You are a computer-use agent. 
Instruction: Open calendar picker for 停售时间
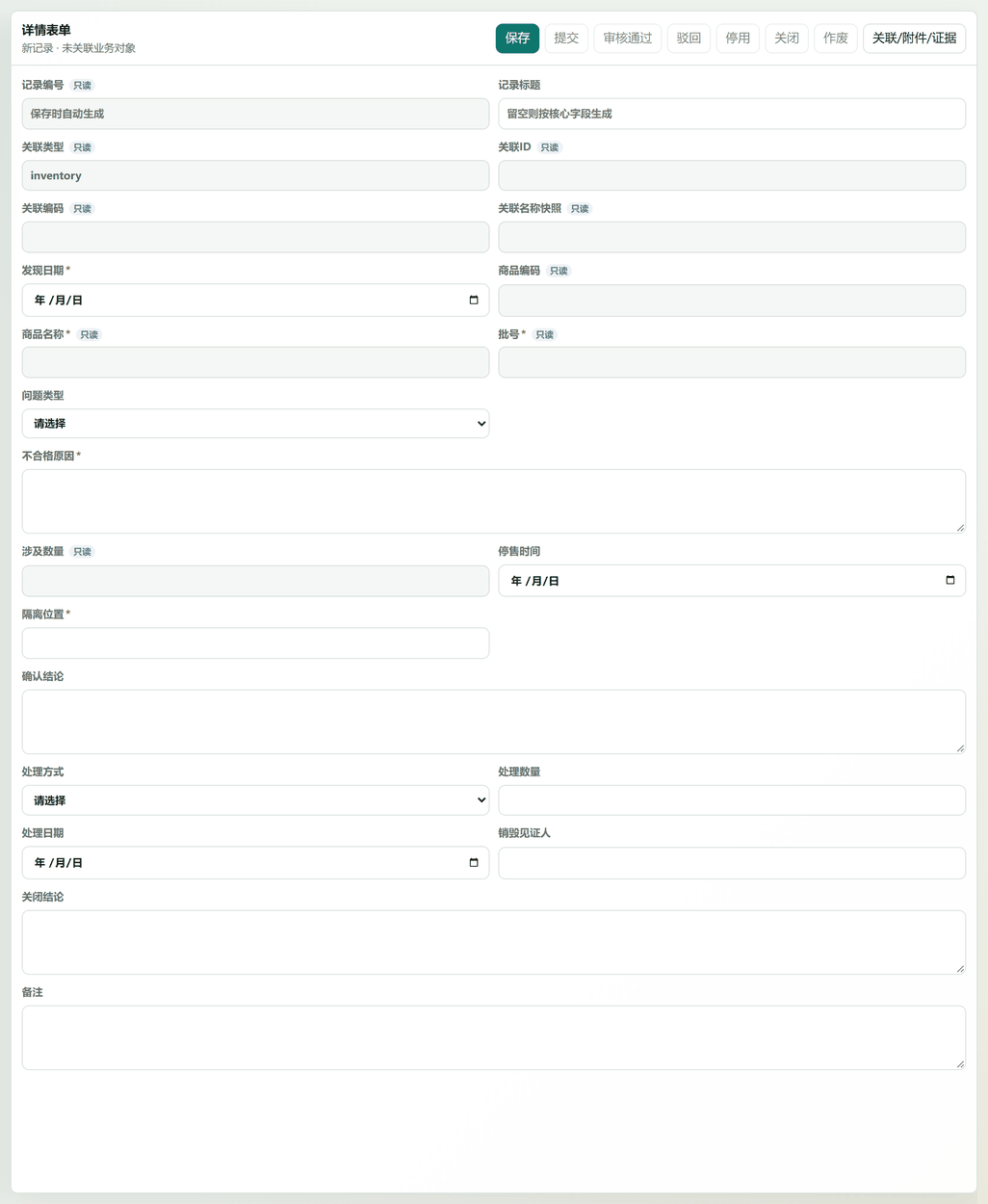pyautogui.click(x=950, y=581)
